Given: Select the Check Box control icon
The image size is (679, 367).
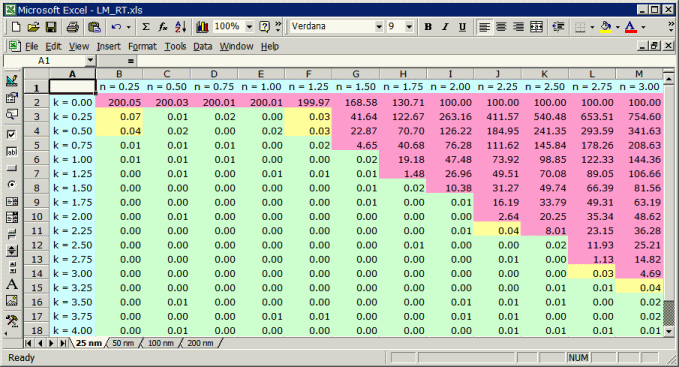Looking at the screenshot, I should tap(12, 135).
